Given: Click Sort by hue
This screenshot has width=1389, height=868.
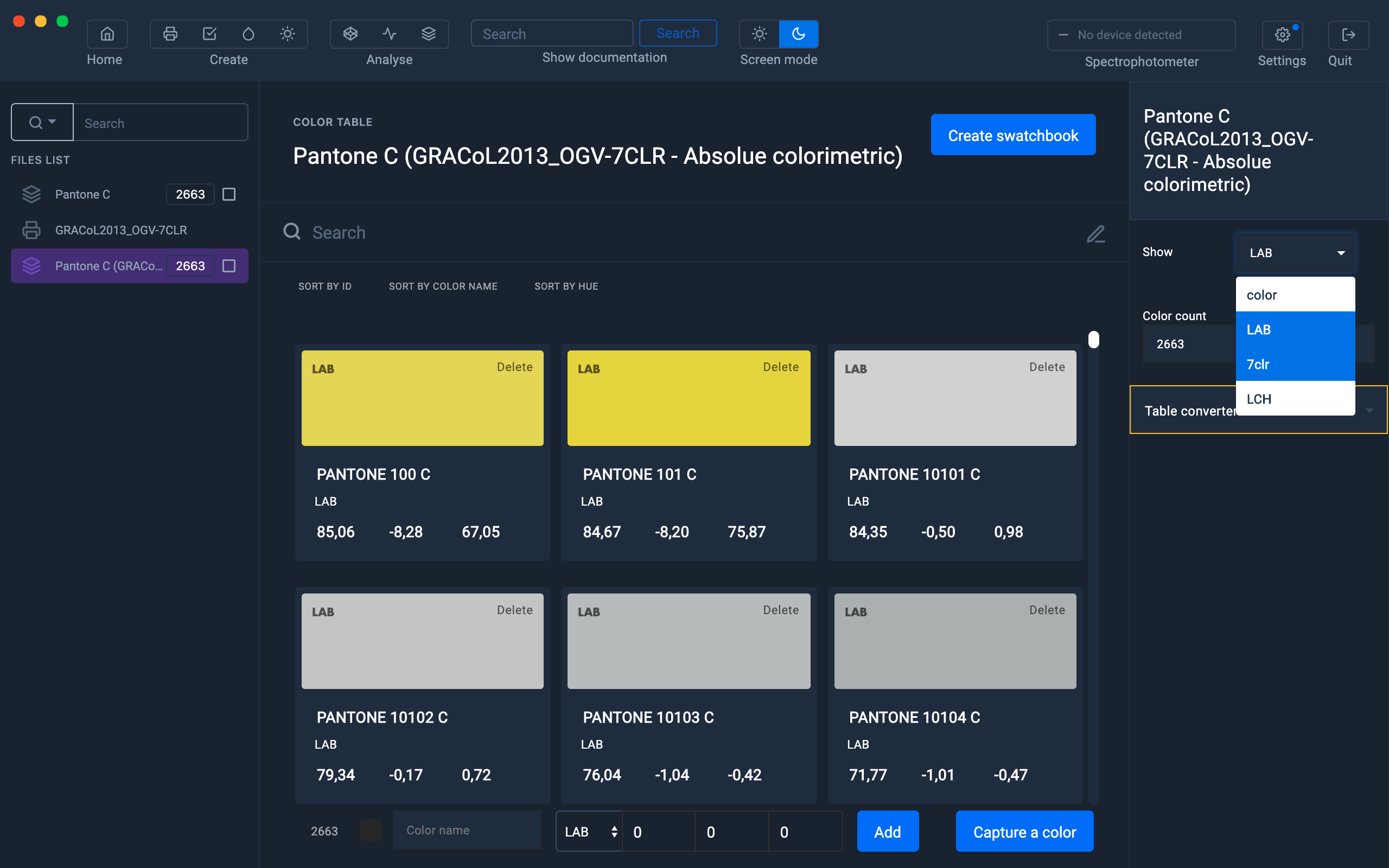Looking at the screenshot, I should click(x=566, y=286).
